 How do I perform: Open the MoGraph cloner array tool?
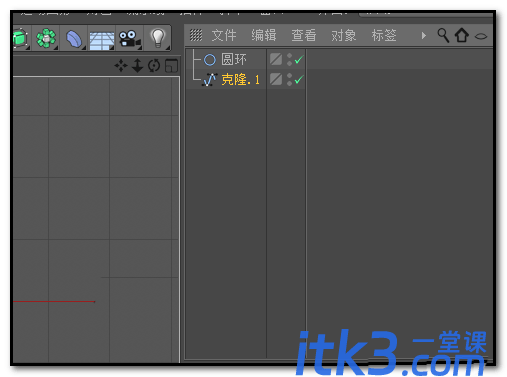[45, 38]
